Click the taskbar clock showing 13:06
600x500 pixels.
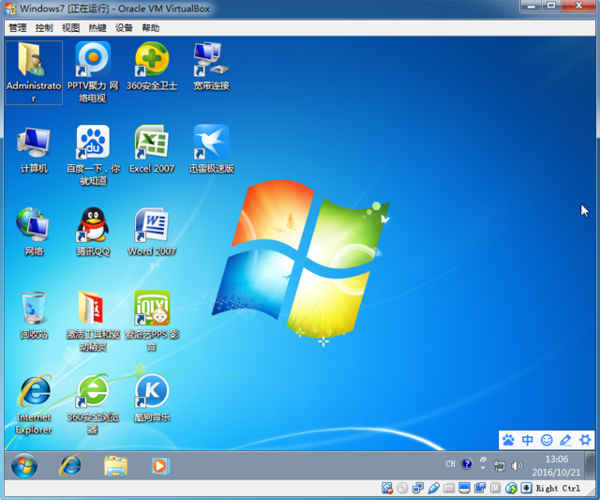(555, 465)
